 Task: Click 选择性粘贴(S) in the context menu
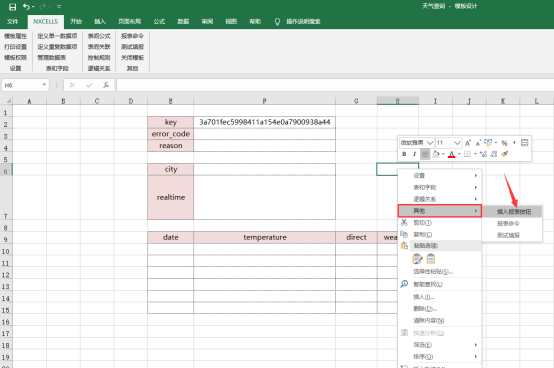click(440, 272)
